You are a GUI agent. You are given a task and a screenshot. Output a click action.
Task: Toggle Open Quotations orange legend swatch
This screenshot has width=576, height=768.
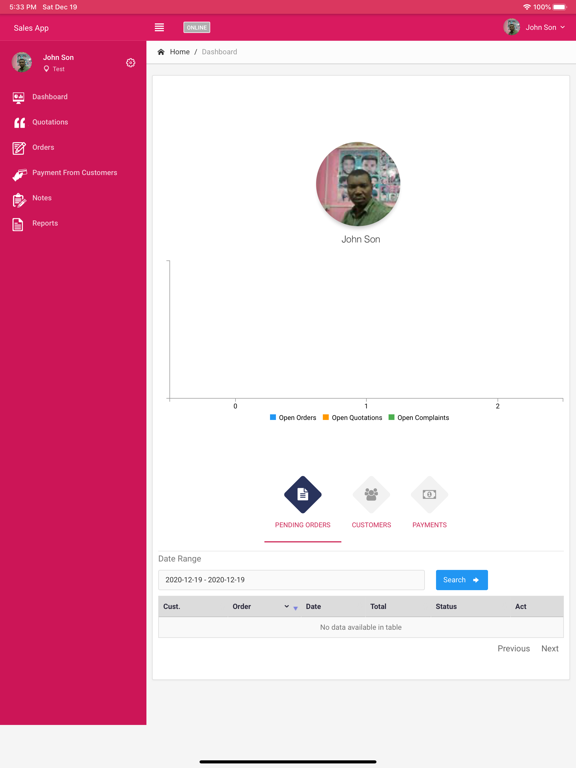coord(326,417)
